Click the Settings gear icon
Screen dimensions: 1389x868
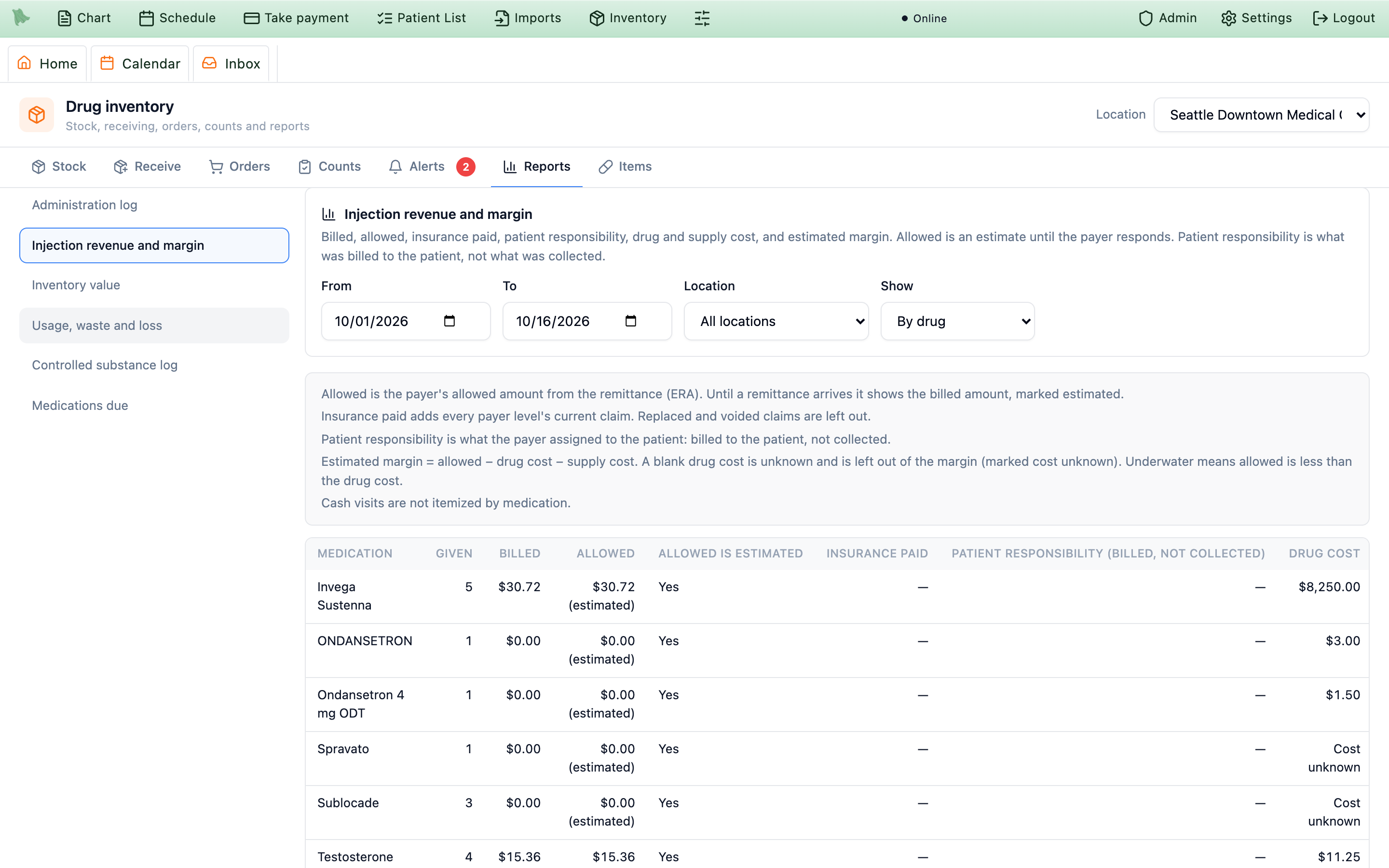pyautogui.click(x=1228, y=18)
